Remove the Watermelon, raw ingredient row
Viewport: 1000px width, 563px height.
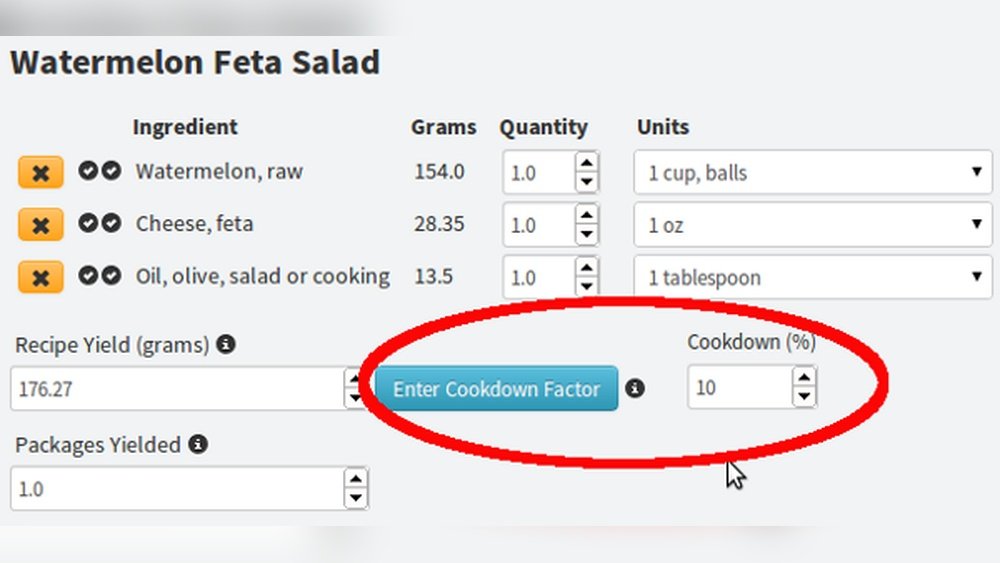(x=40, y=172)
